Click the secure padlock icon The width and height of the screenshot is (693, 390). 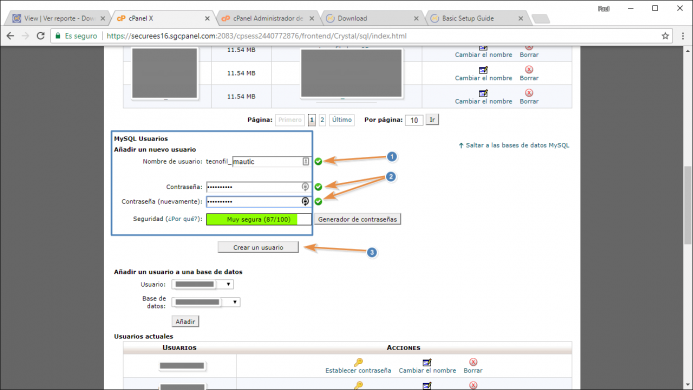click(57, 36)
